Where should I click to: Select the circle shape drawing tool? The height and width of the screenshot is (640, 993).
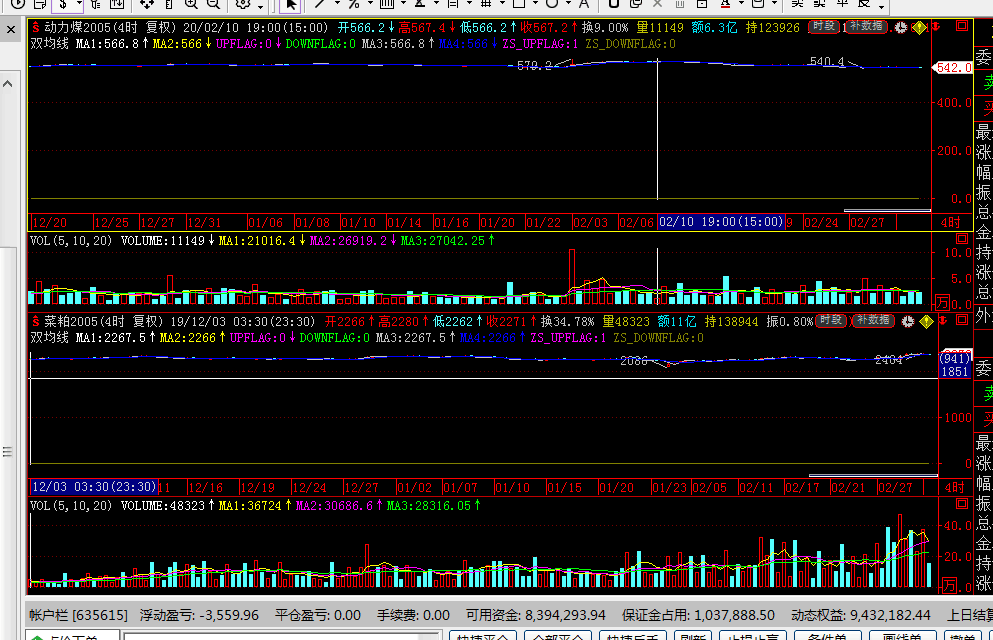[x=552, y=4]
